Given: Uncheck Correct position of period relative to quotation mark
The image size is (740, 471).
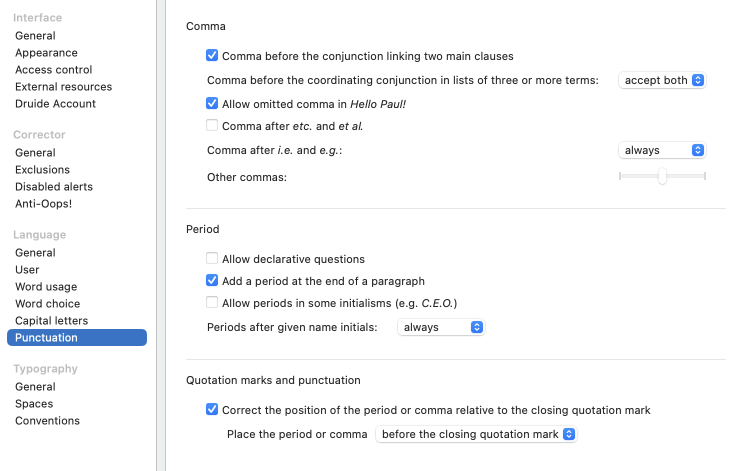Looking at the screenshot, I should coord(212,410).
